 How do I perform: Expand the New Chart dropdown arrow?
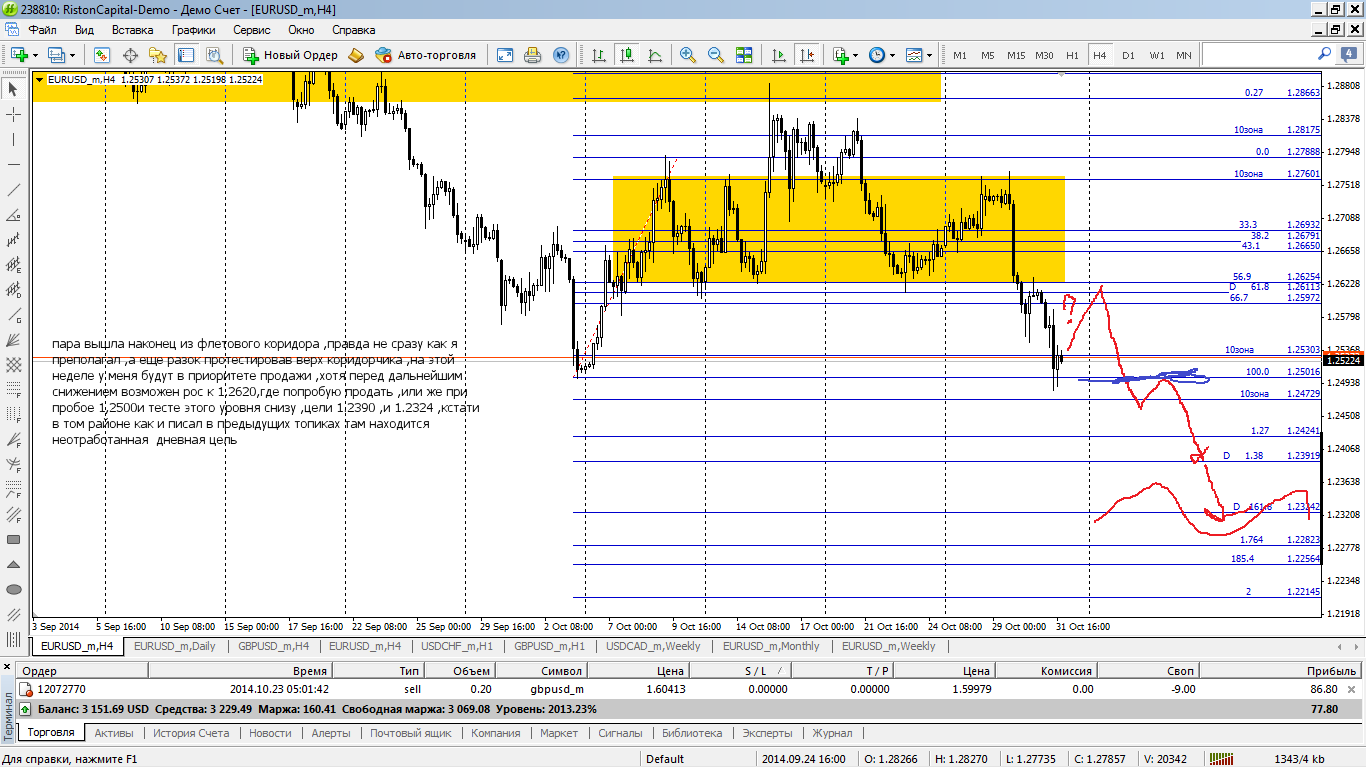click(36, 55)
